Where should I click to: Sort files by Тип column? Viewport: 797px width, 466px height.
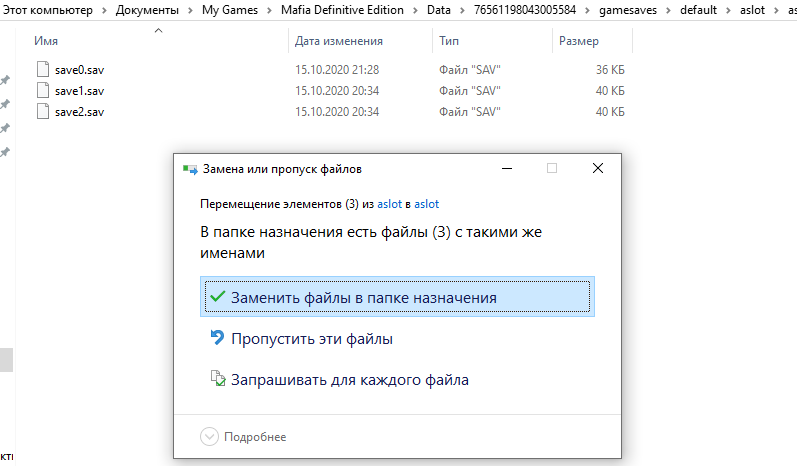(449, 42)
